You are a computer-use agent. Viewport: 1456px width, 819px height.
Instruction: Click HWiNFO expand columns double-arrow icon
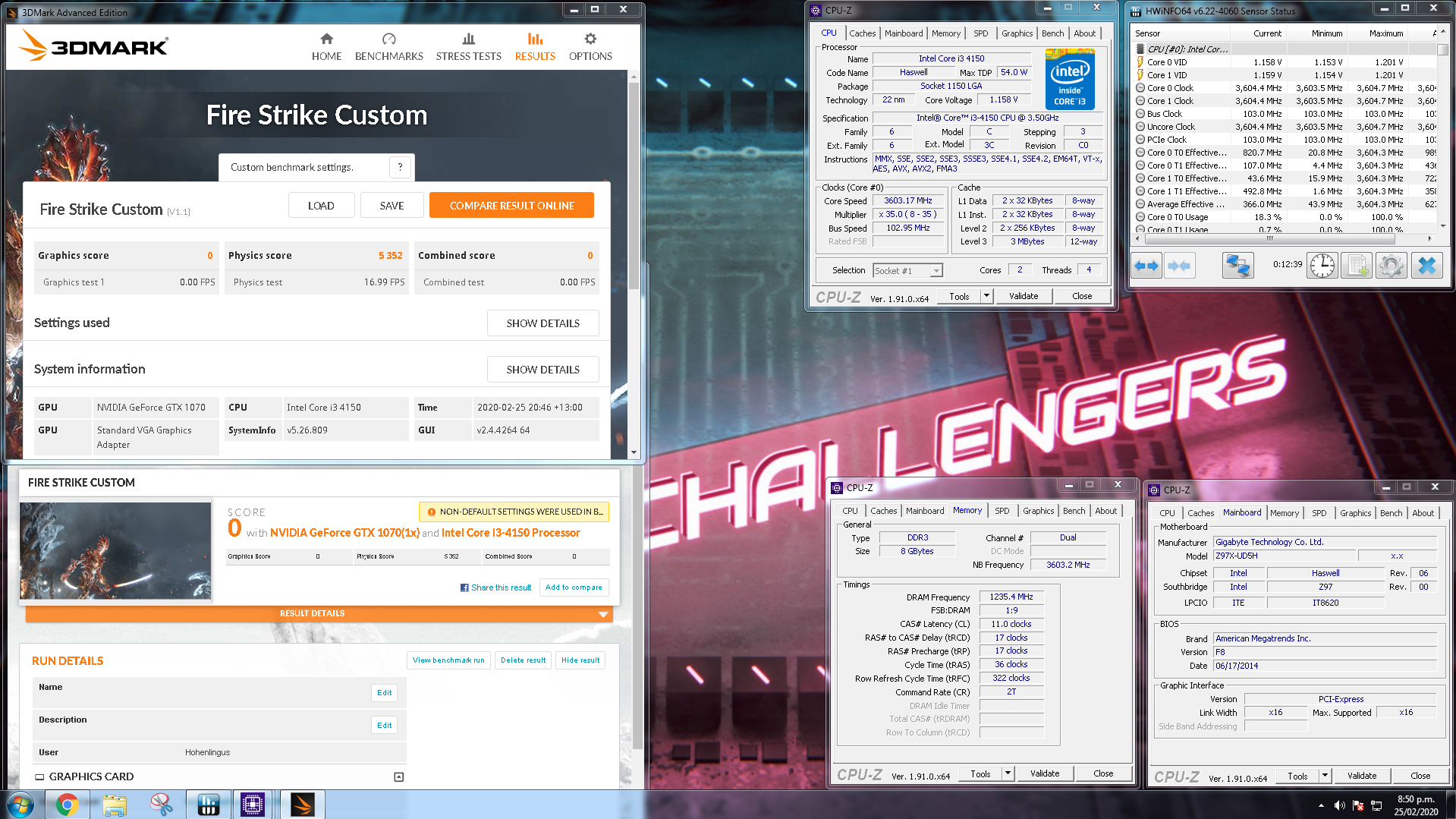(x=1146, y=266)
